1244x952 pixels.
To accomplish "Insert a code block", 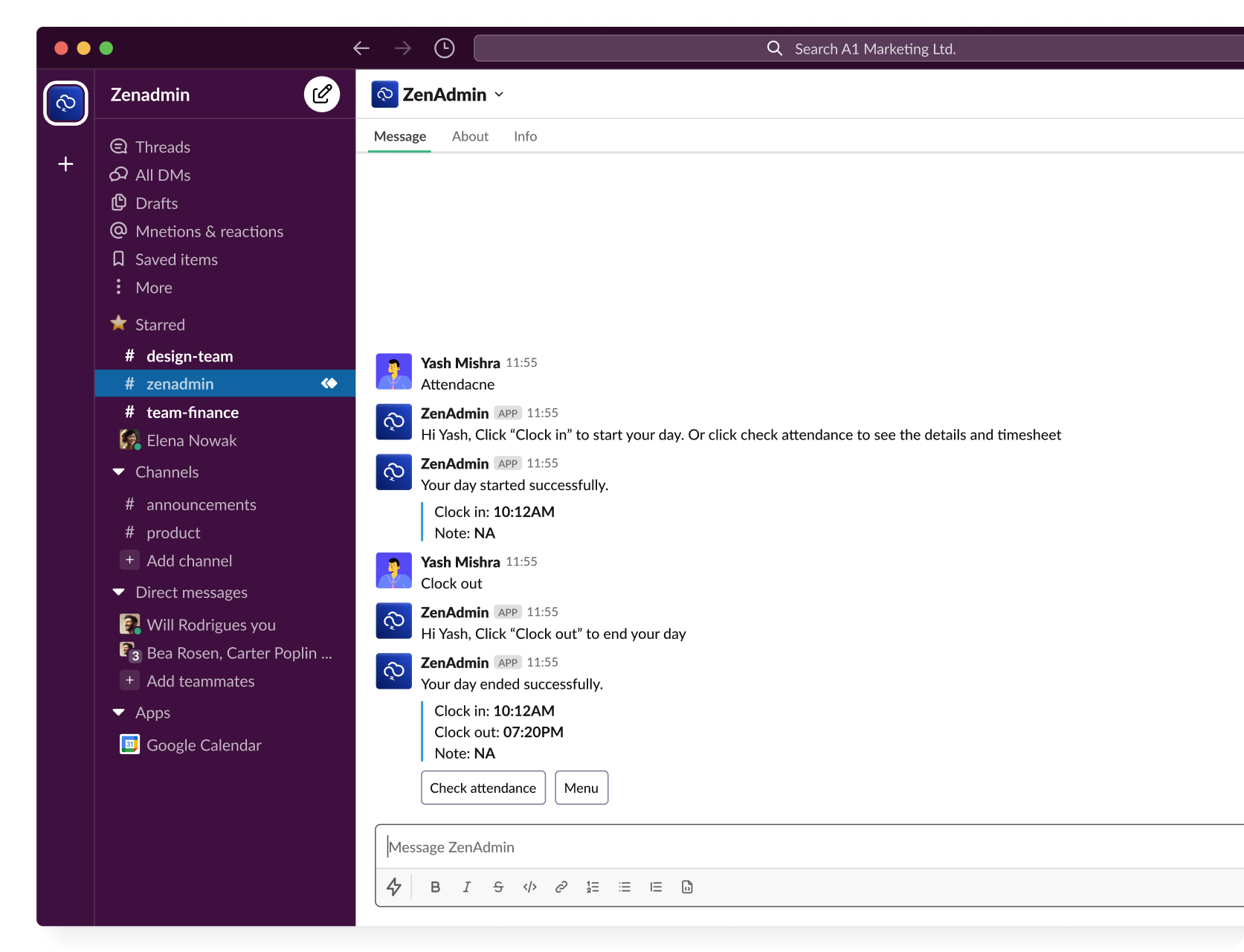I will click(x=687, y=887).
